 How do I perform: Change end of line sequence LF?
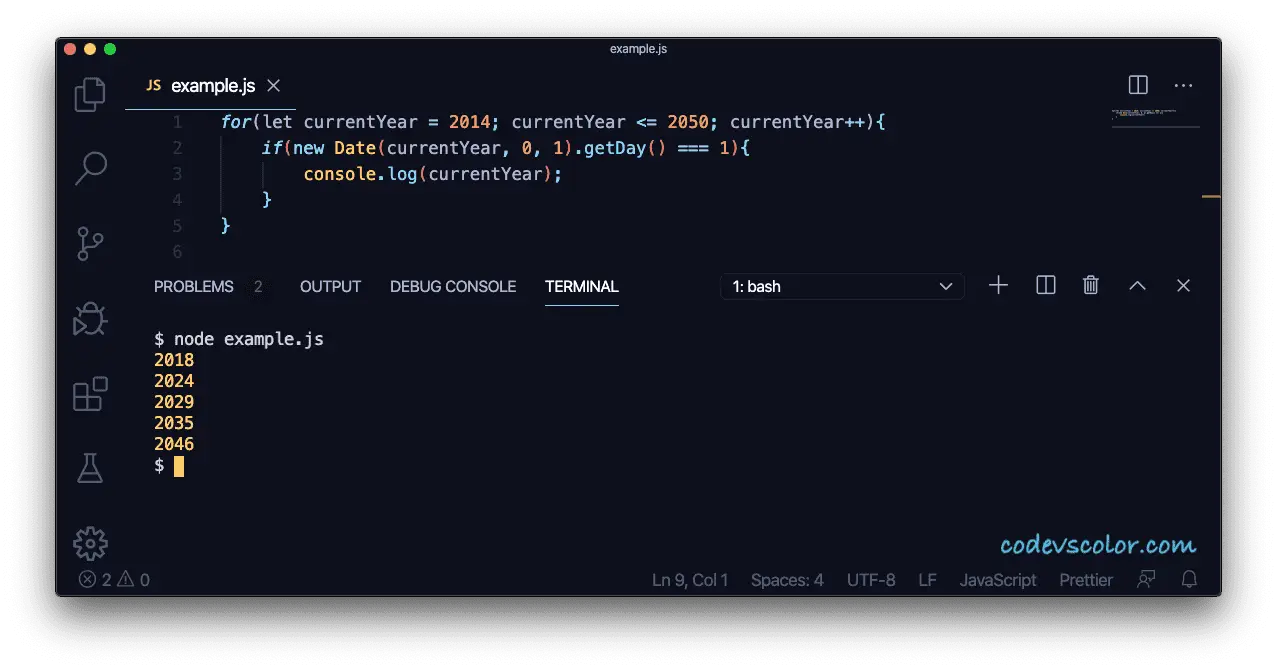tap(927, 580)
